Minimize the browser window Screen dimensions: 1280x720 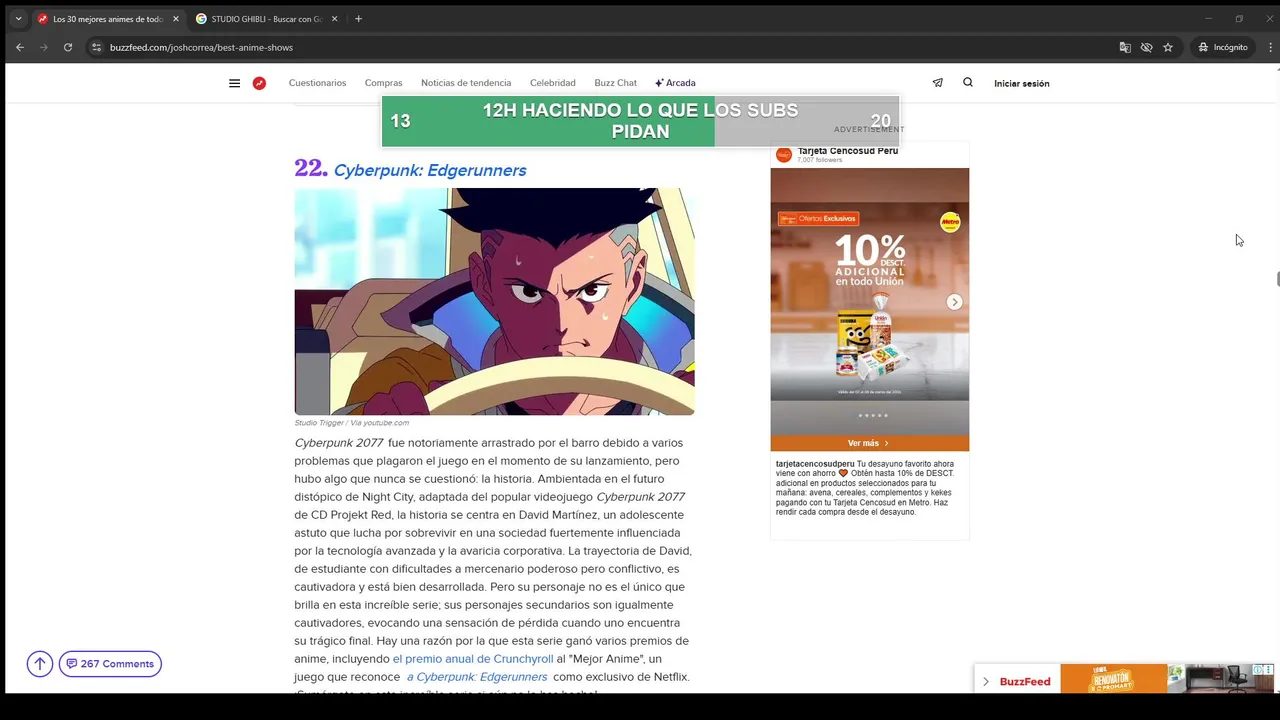pyautogui.click(x=1208, y=18)
